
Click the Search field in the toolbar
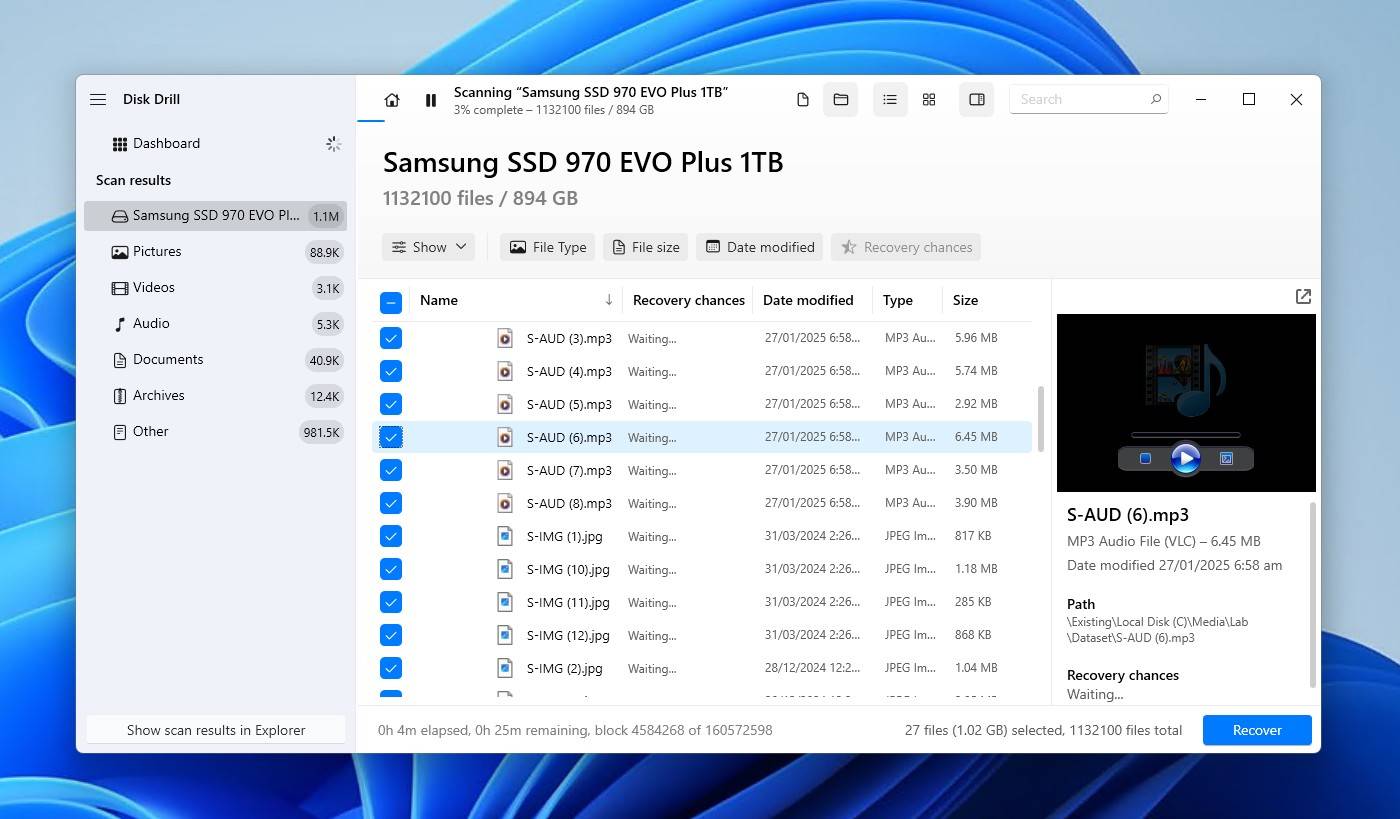1088,99
